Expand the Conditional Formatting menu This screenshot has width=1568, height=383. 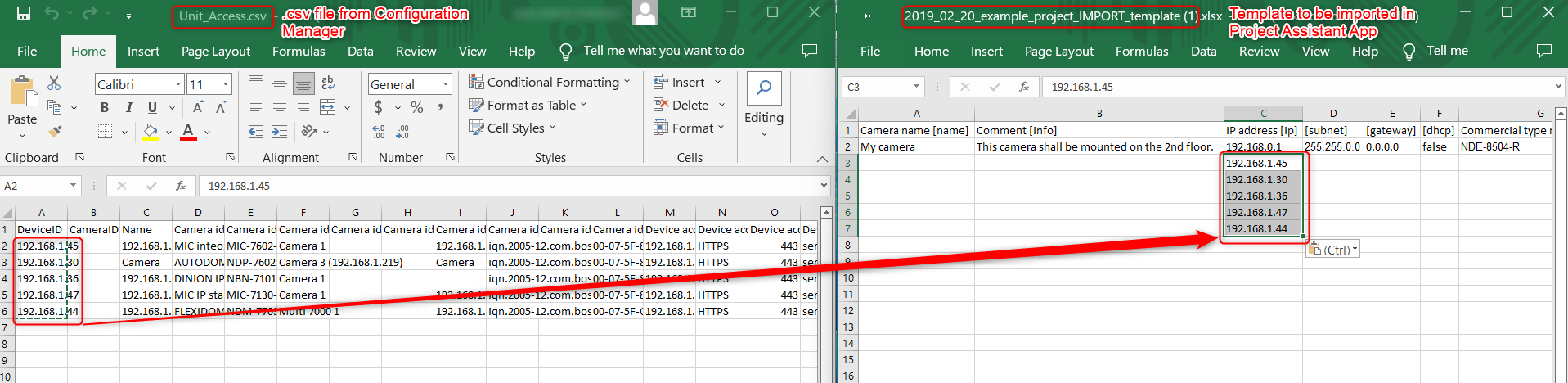(550, 82)
